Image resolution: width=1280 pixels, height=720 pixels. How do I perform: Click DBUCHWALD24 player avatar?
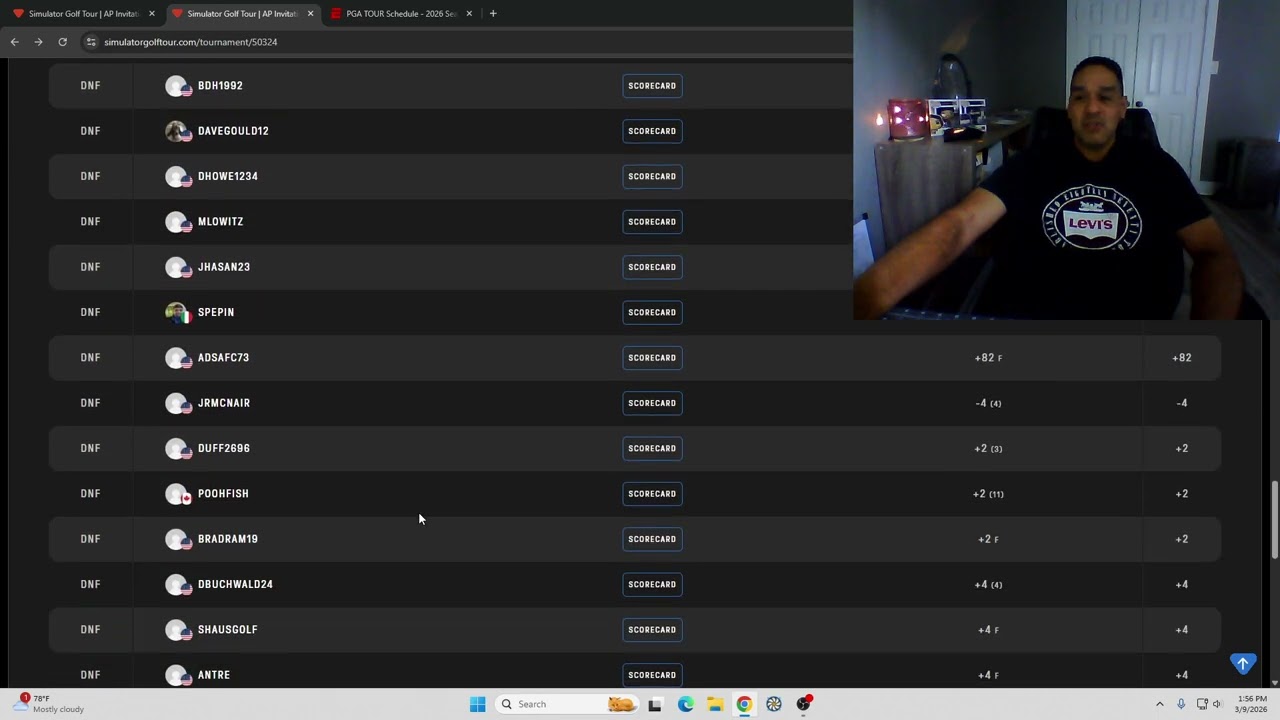(177, 584)
